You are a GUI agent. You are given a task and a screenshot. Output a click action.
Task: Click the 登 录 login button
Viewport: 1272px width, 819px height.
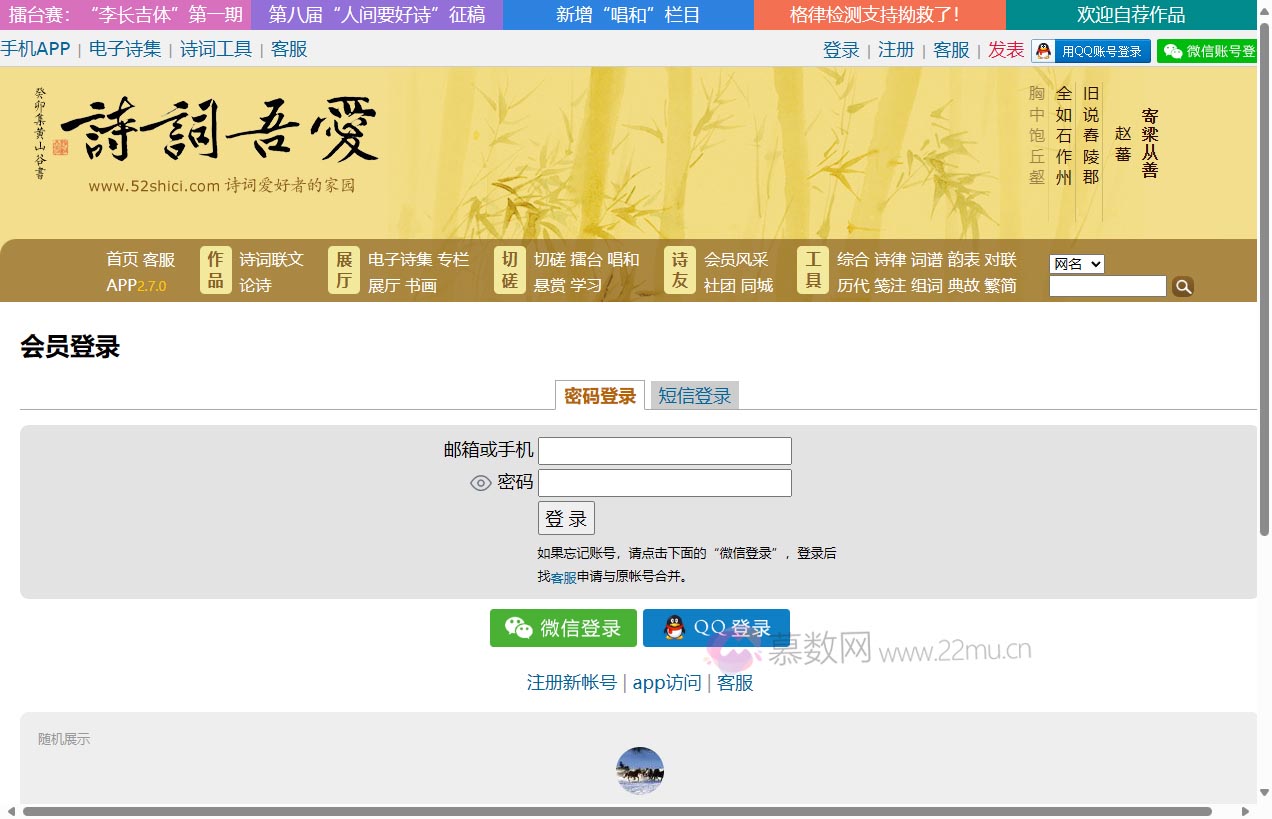(565, 517)
